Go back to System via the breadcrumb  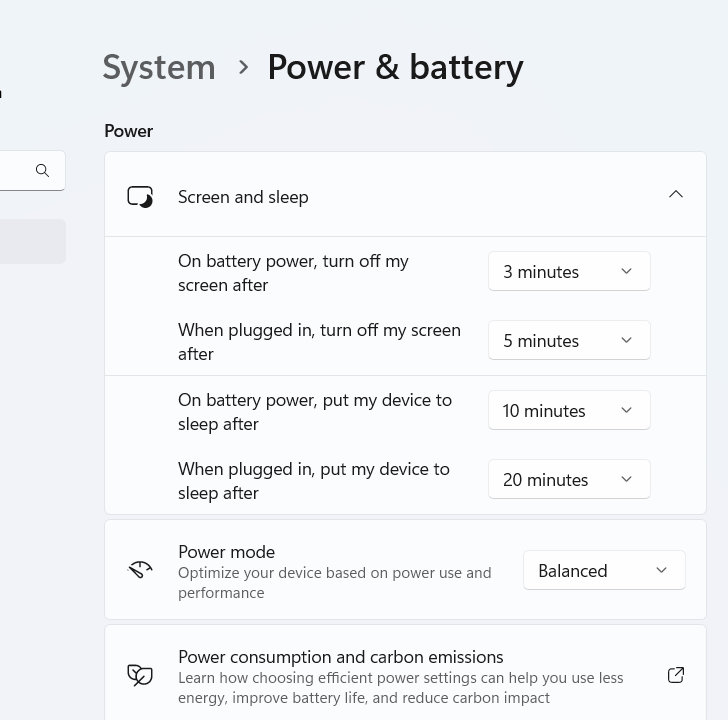click(x=159, y=67)
